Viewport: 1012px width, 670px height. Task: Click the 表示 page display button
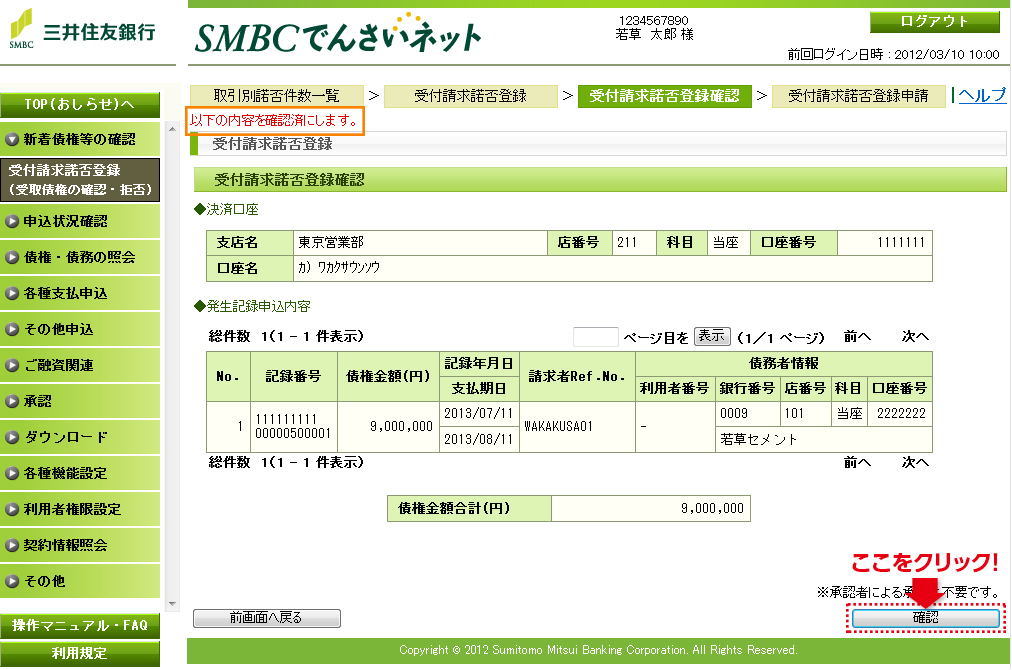(712, 336)
